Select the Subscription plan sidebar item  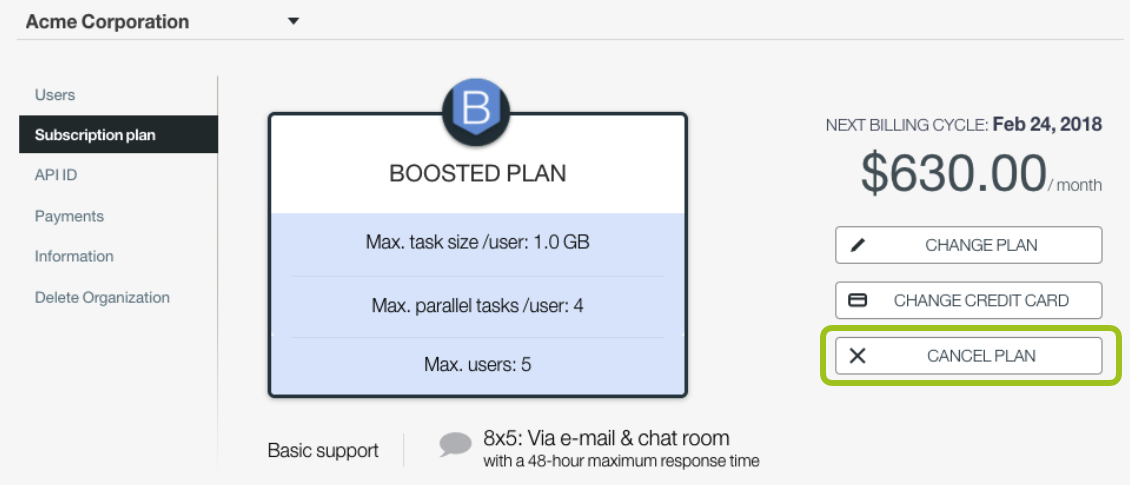point(118,135)
